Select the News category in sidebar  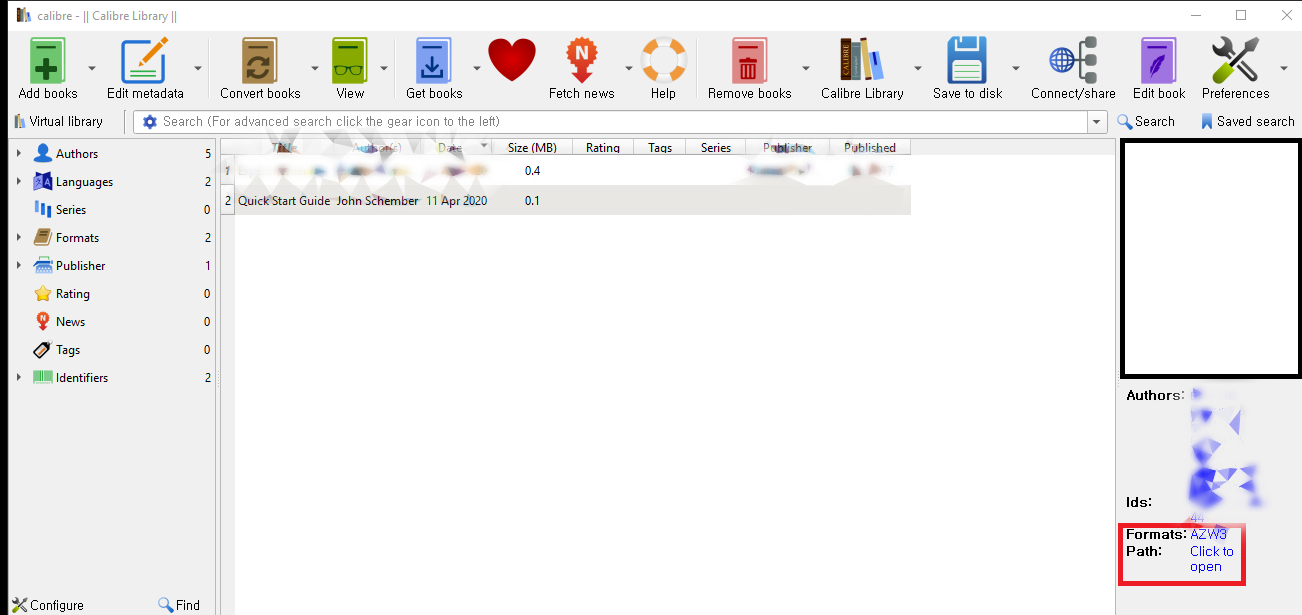click(x=70, y=322)
